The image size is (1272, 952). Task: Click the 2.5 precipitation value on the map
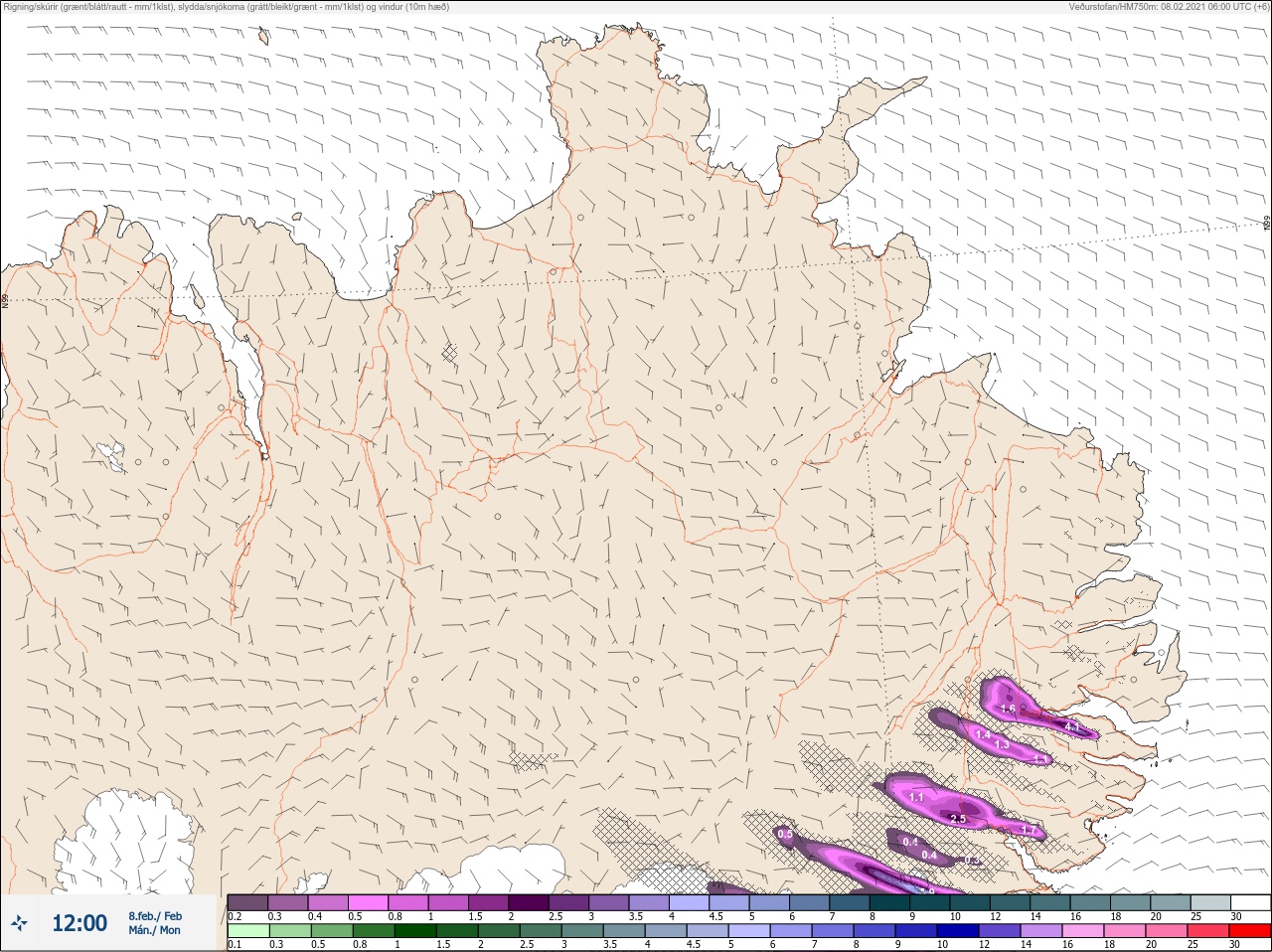coord(958,819)
